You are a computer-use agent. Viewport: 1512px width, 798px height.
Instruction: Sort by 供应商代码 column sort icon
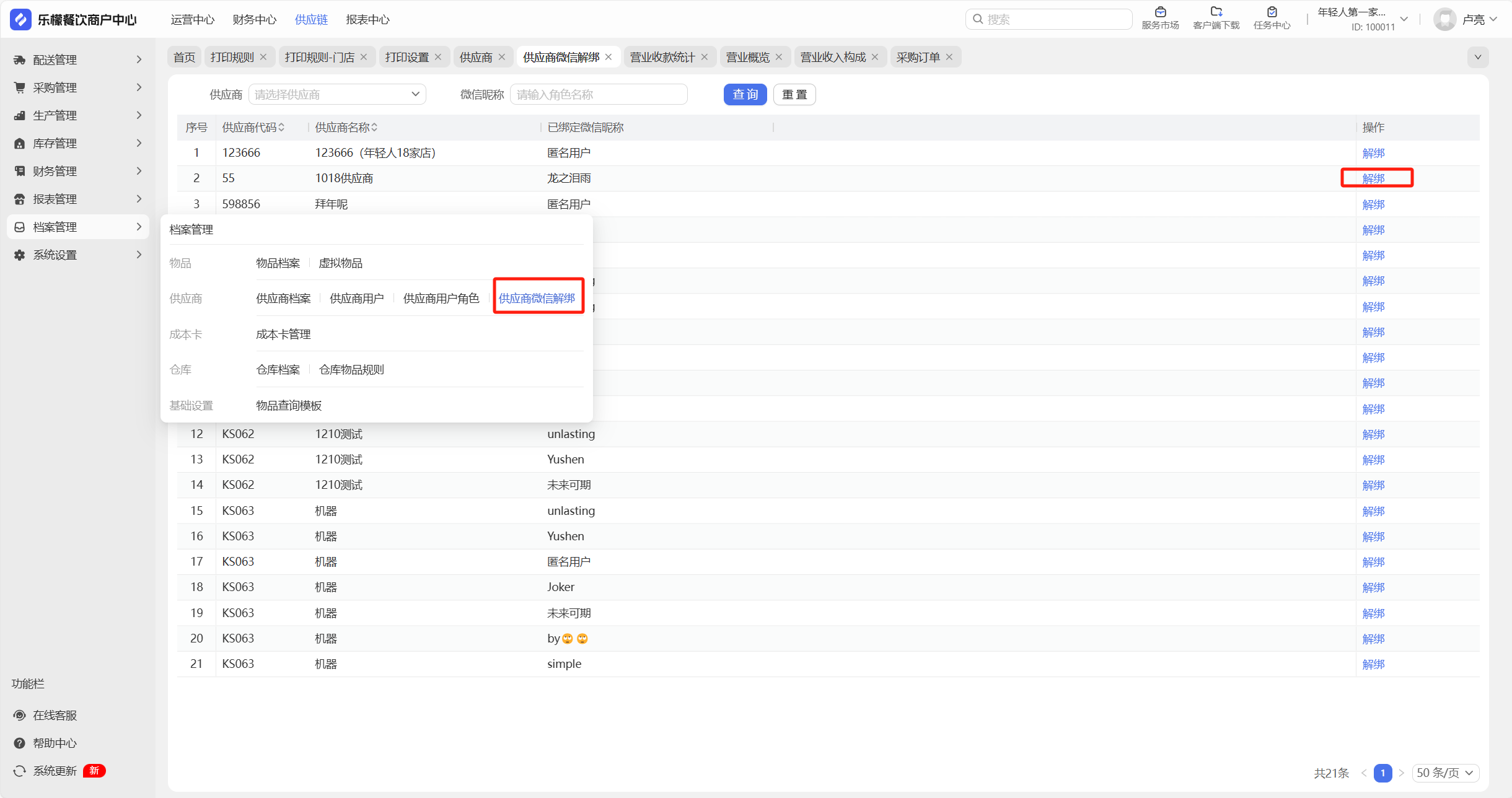(x=281, y=128)
